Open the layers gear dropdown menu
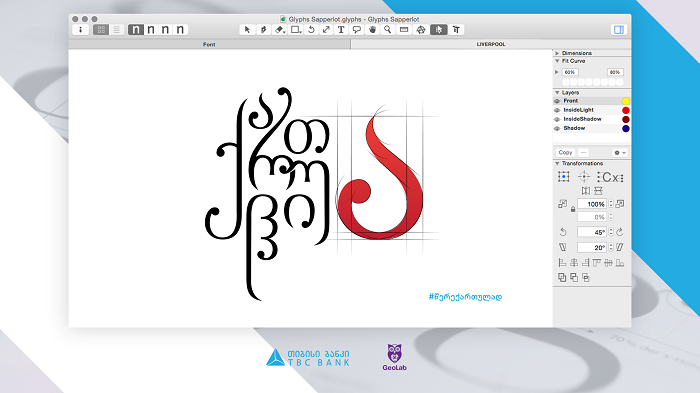 (x=620, y=153)
